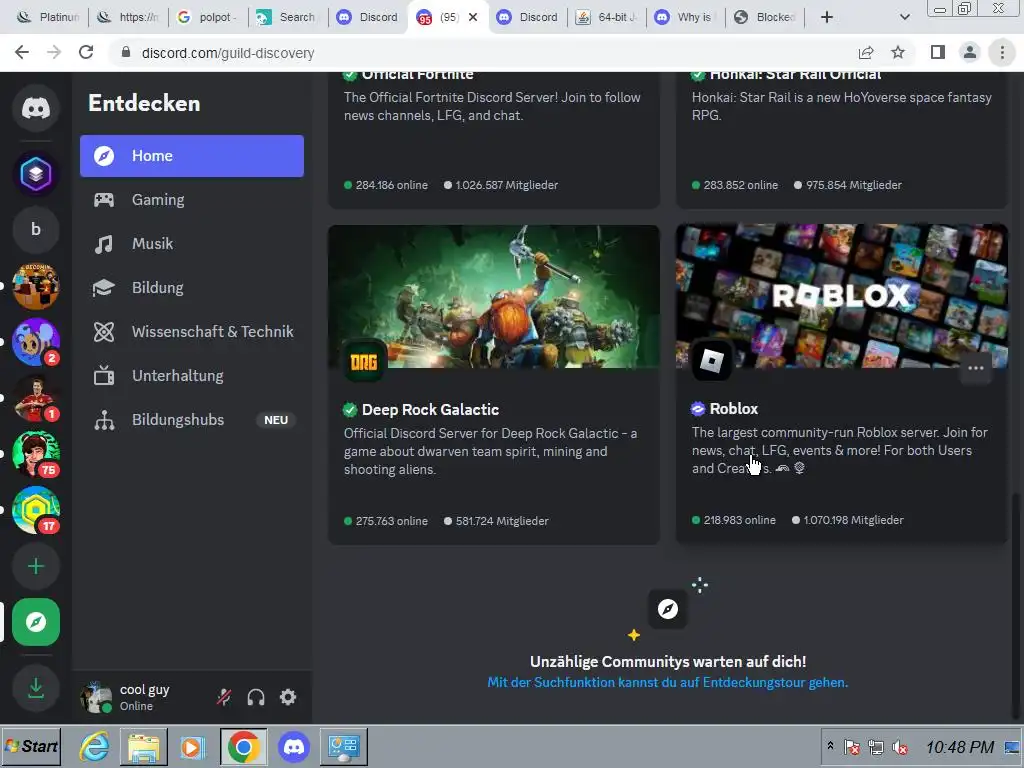Viewport: 1024px width, 768px height.
Task: Launch Internet Explorer from taskbar
Action: pyautogui.click(x=94, y=746)
